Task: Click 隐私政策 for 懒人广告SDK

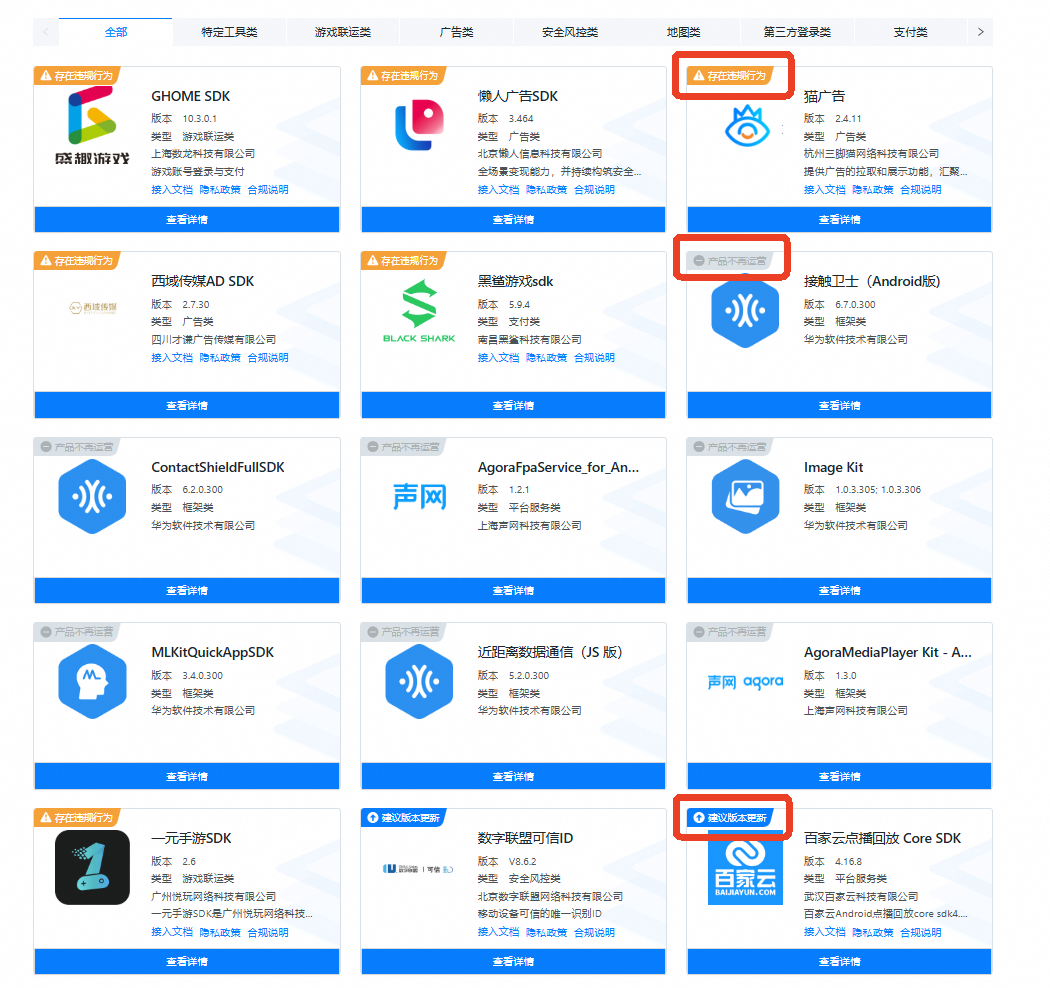Action: click(x=546, y=190)
